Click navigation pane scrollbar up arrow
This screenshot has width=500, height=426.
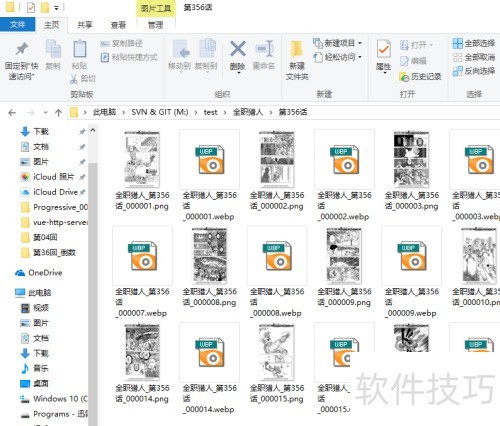pyautogui.click(x=93, y=131)
